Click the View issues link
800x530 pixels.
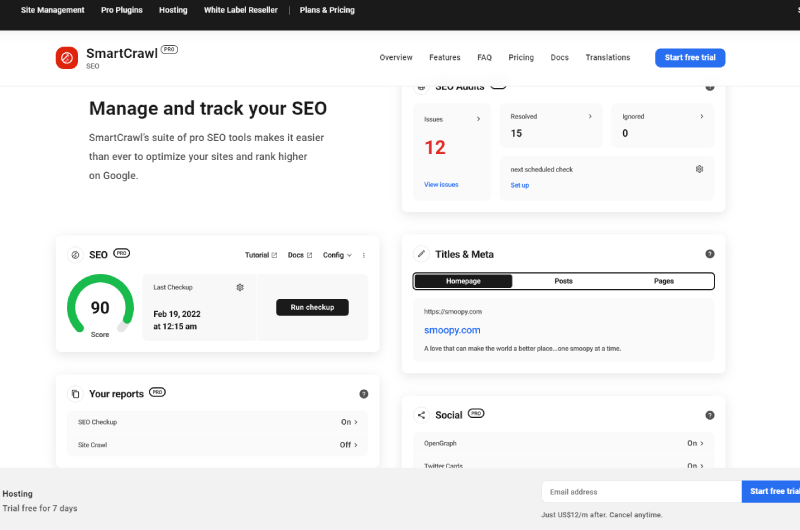coord(441,185)
